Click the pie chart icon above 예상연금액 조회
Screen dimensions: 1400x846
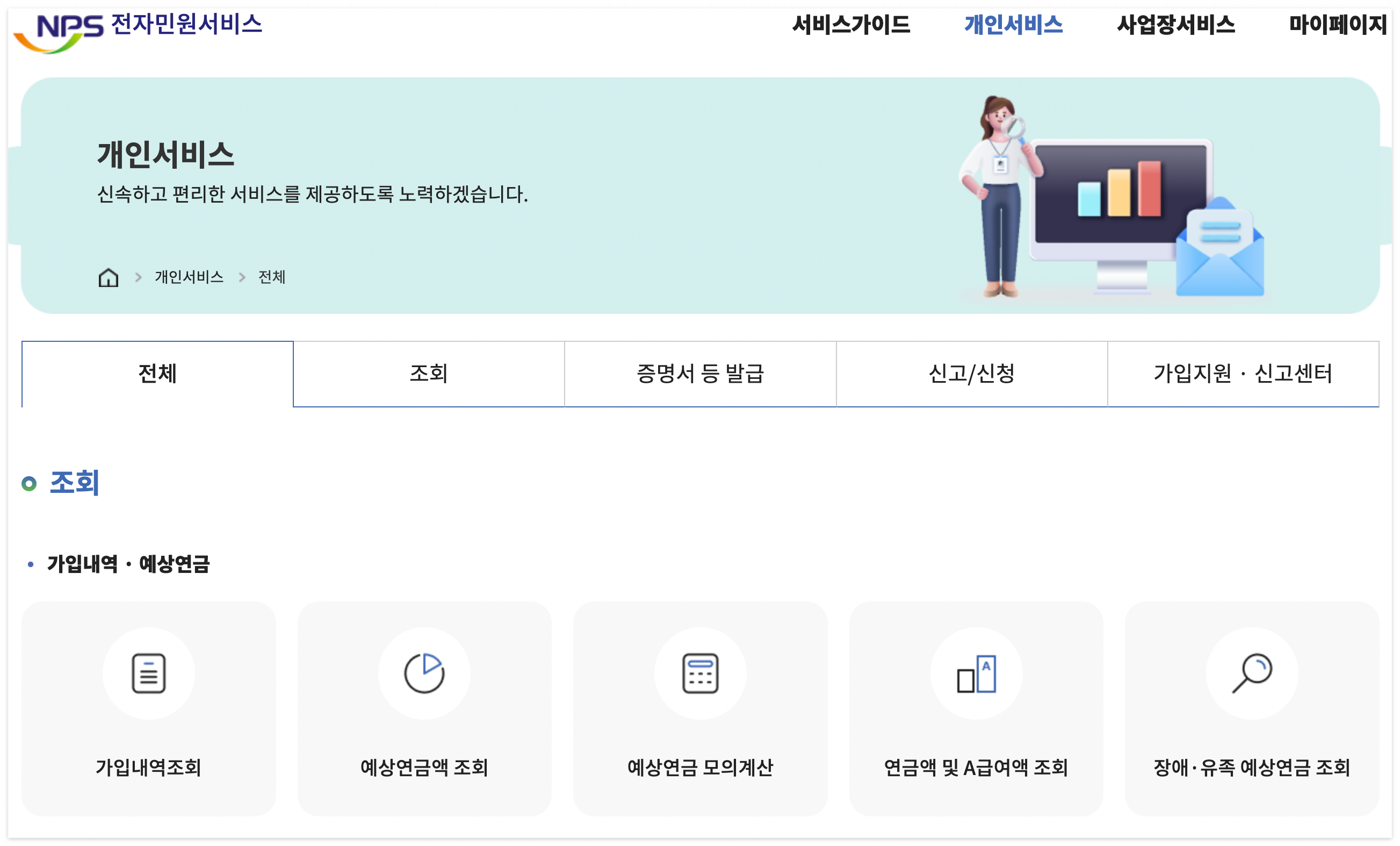(424, 673)
